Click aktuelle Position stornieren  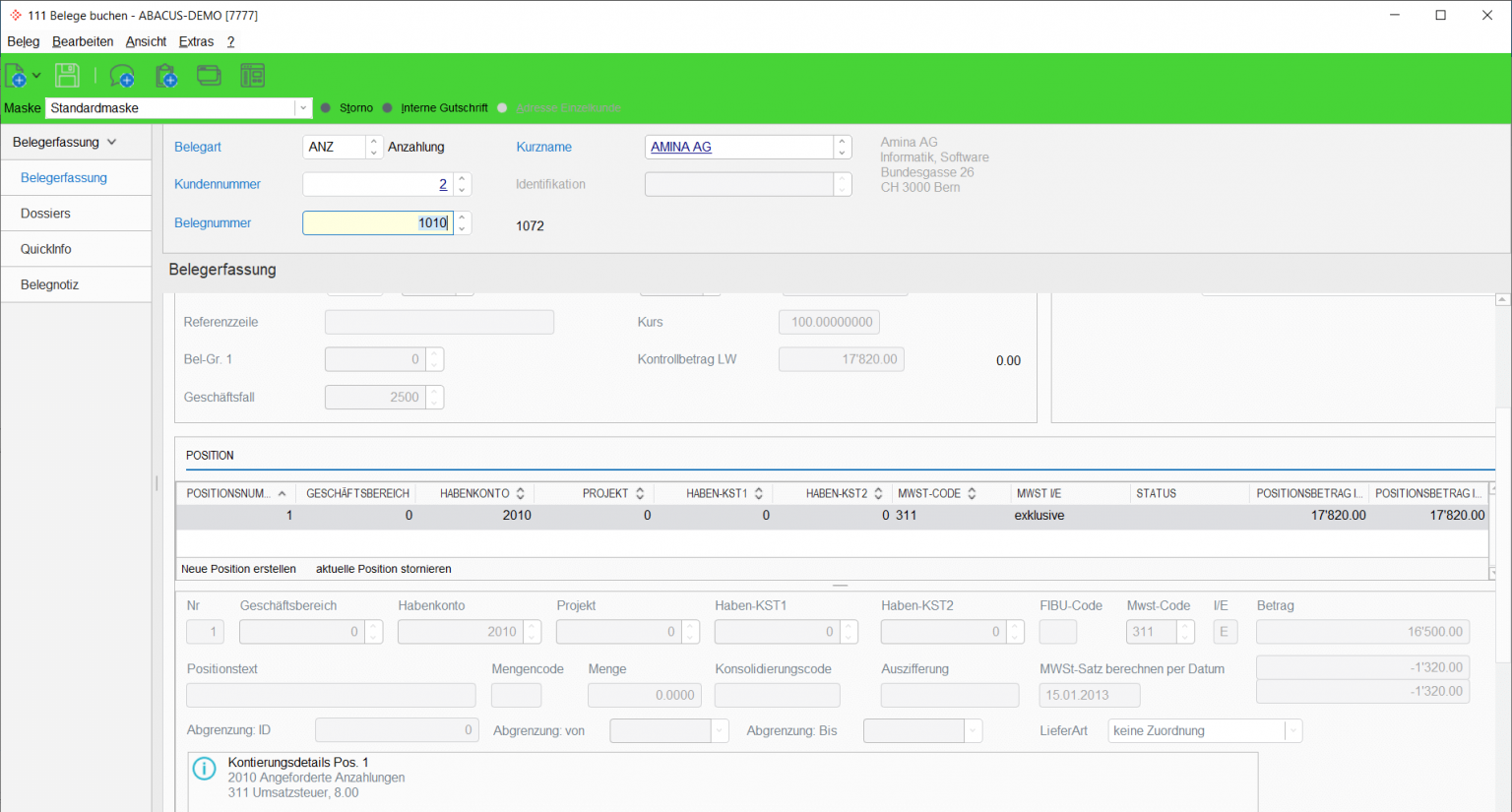click(384, 569)
